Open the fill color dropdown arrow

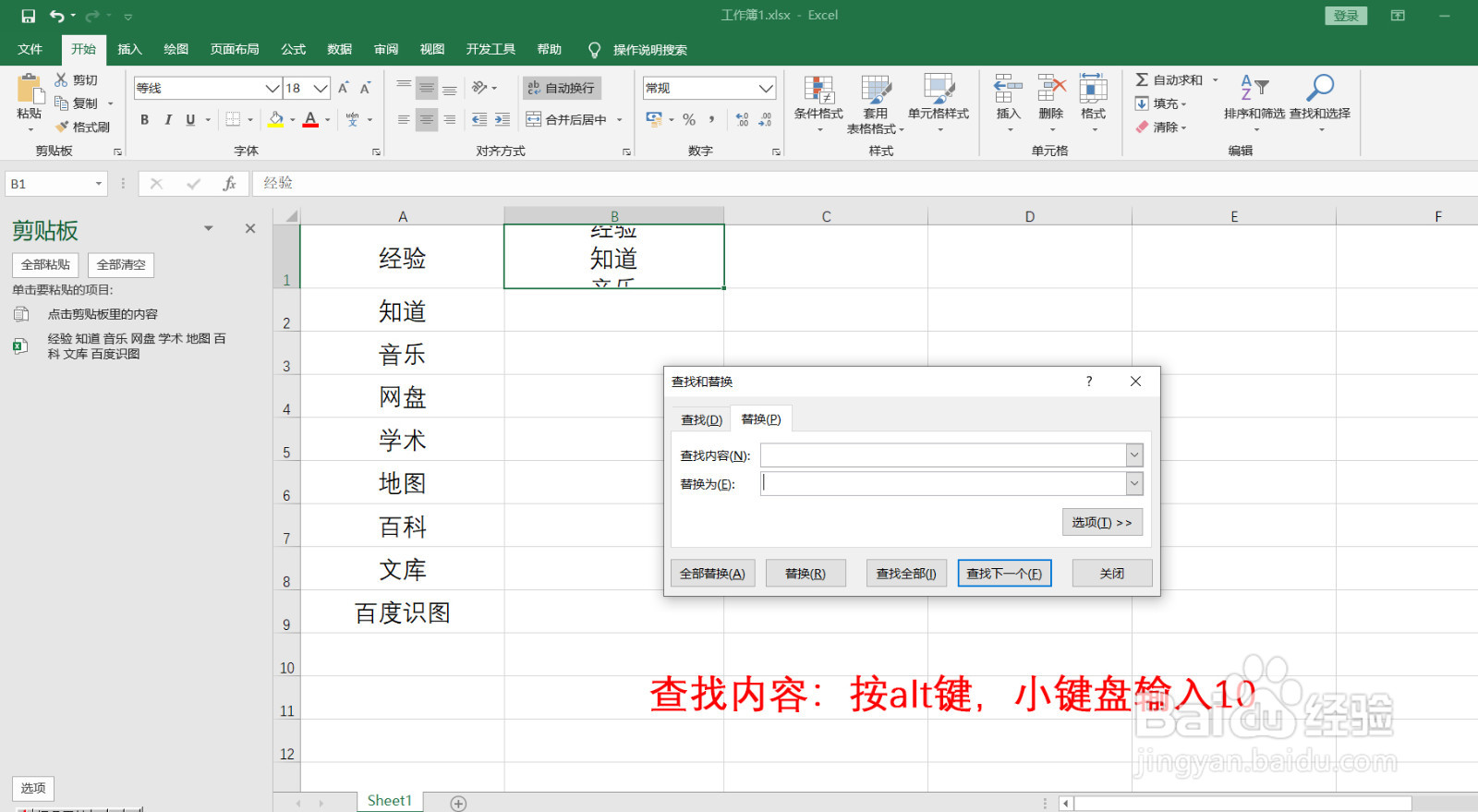point(292,119)
